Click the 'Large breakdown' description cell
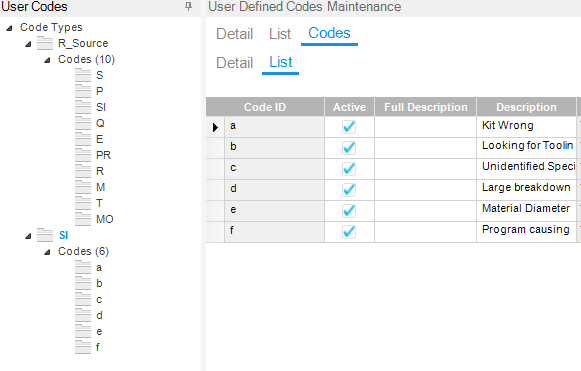Viewport: 581px width, 371px height. 526,190
